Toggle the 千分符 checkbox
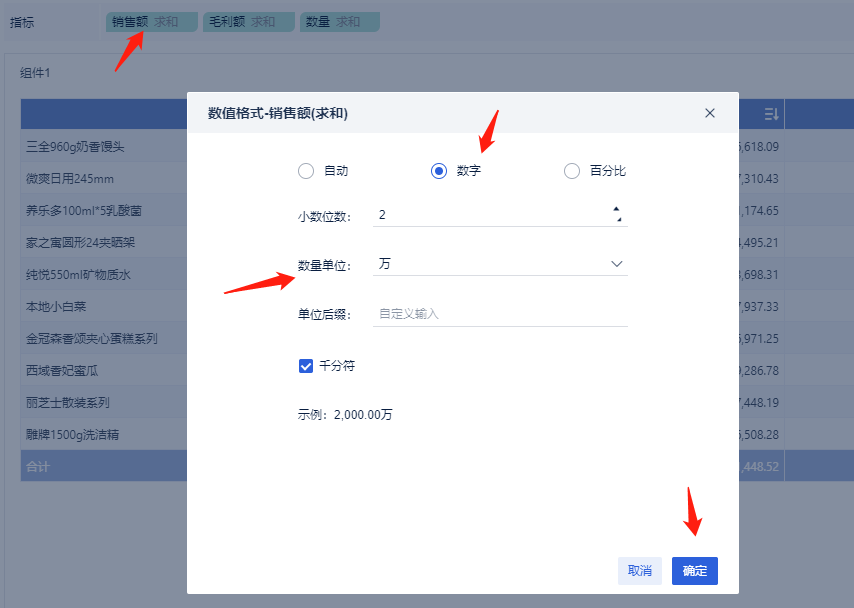This screenshot has height=608, width=854. click(x=306, y=366)
